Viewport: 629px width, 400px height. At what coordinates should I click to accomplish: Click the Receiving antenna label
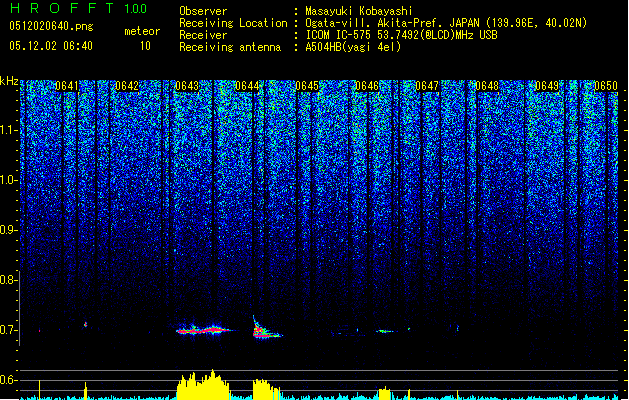click(x=230, y=47)
